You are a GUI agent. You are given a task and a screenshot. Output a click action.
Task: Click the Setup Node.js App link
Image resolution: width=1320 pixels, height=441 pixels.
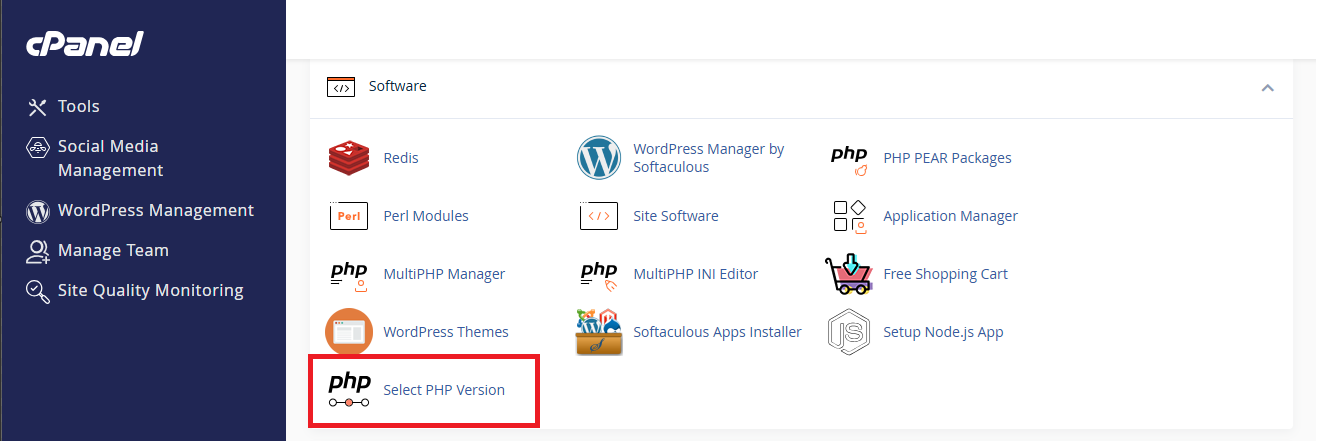pos(943,332)
